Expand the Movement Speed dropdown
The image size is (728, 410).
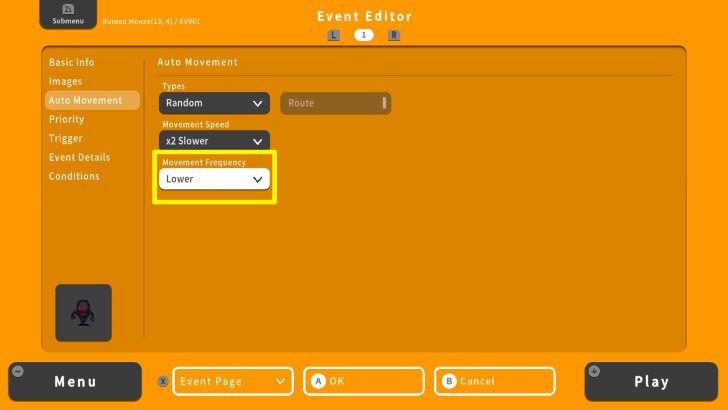[214, 141]
